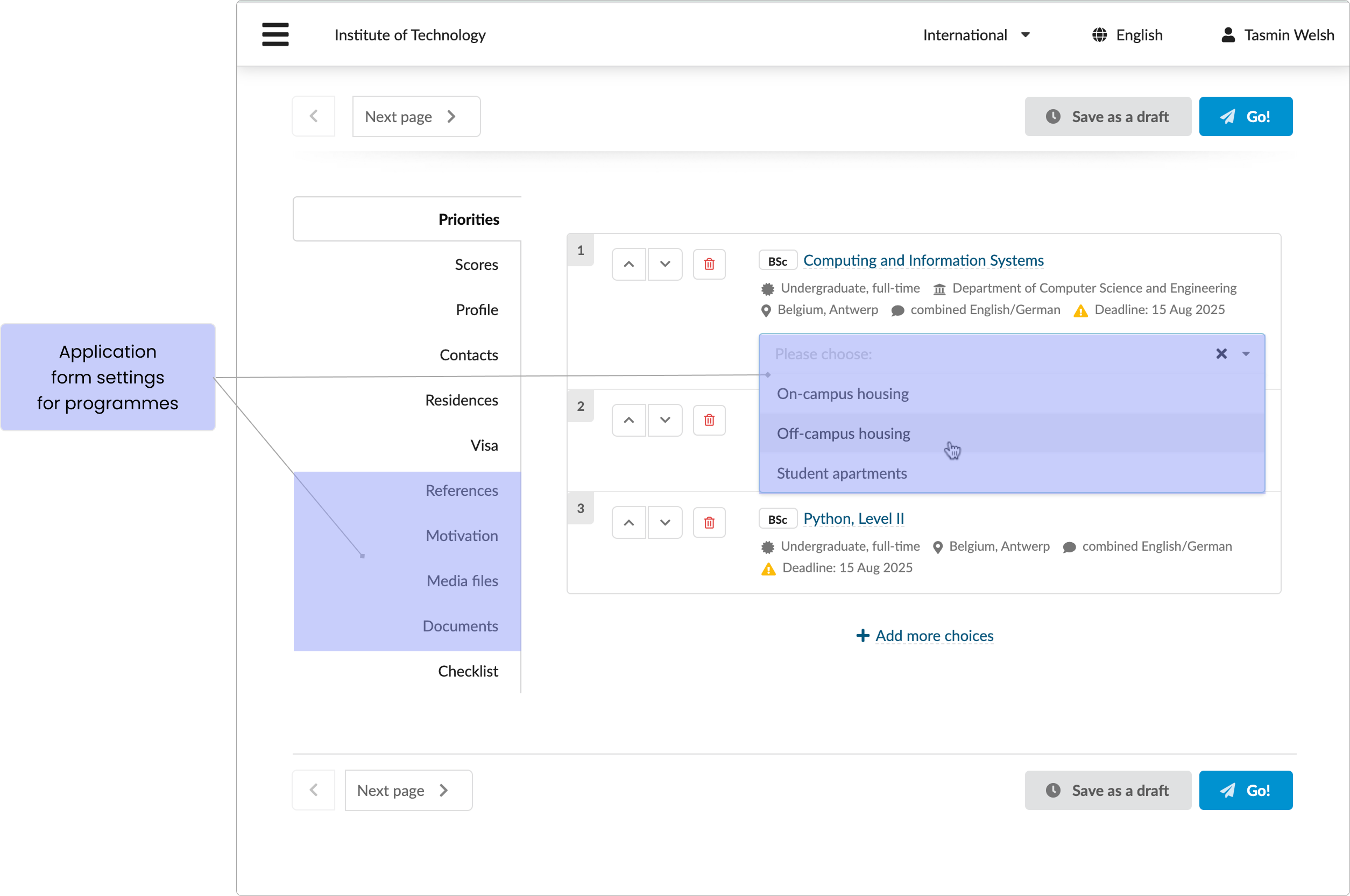Clear the housing dropdown selection
The width and height of the screenshot is (1350, 896).
click(x=1221, y=354)
